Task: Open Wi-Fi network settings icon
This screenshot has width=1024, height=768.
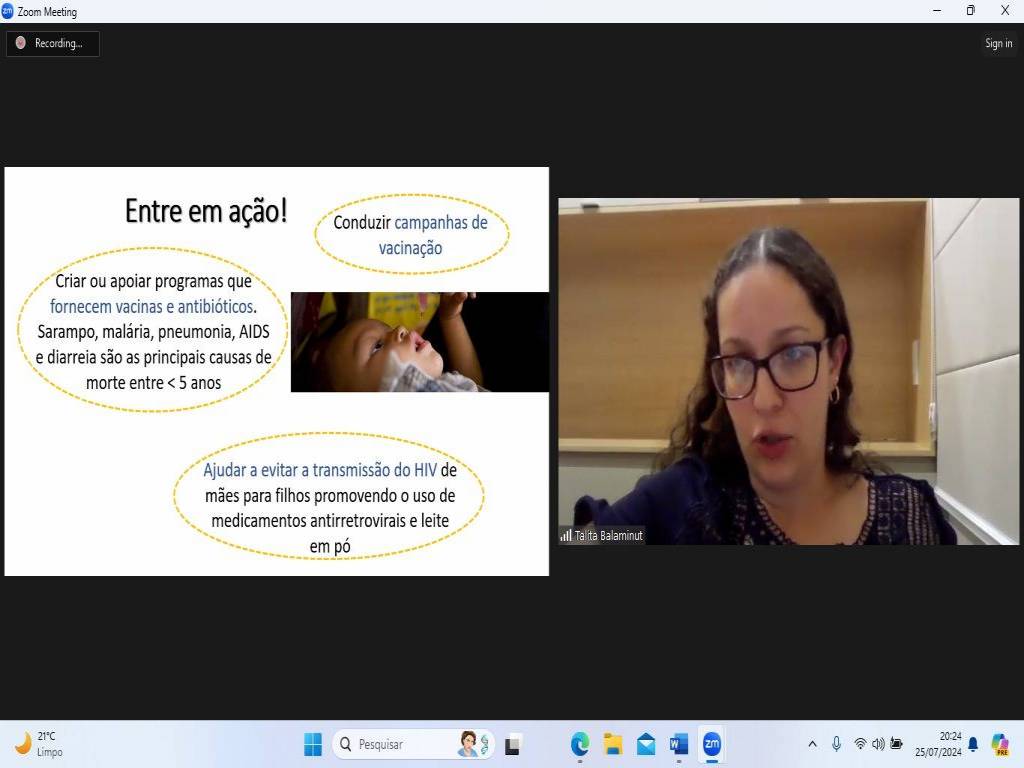Action: point(860,744)
